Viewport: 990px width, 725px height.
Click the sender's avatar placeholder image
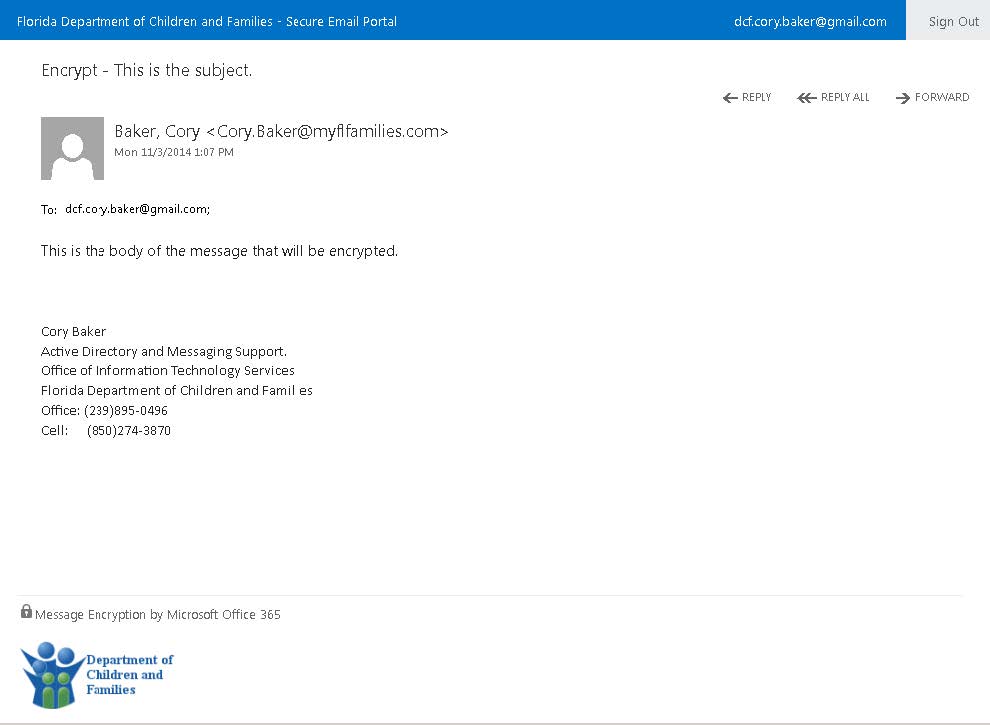coord(71,148)
